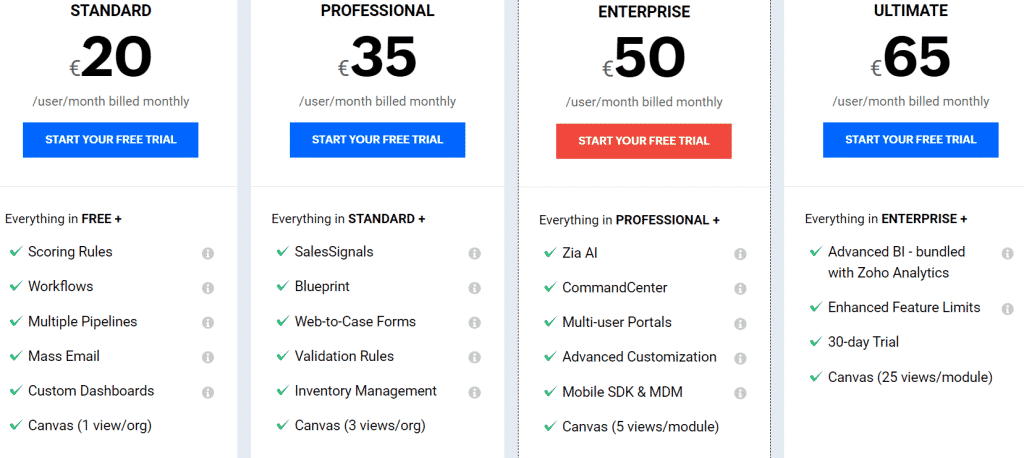The image size is (1024, 458).
Task: Click info icon next to Multi-user Portals
Action: pyautogui.click(x=740, y=323)
